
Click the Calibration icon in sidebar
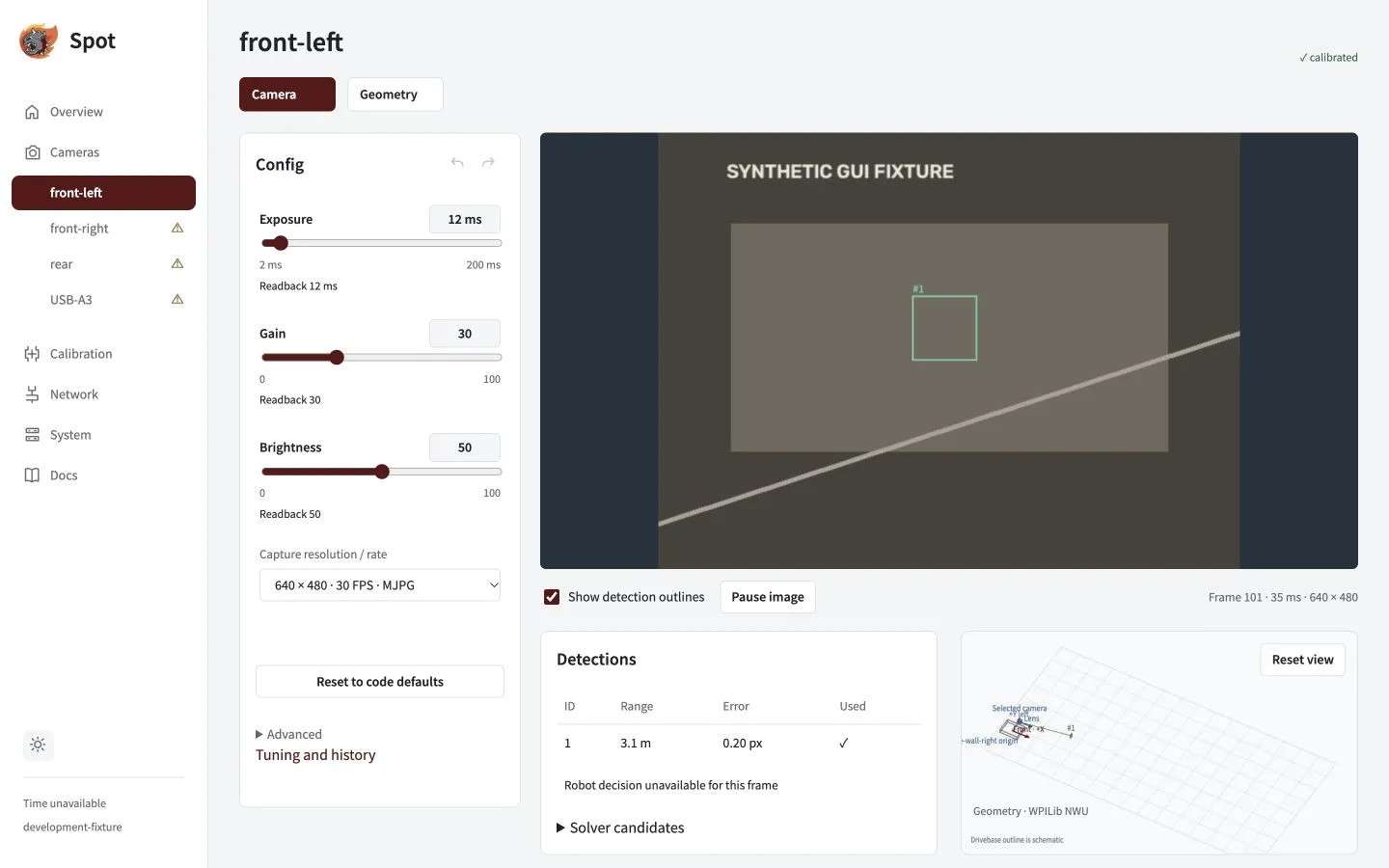[x=32, y=354]
